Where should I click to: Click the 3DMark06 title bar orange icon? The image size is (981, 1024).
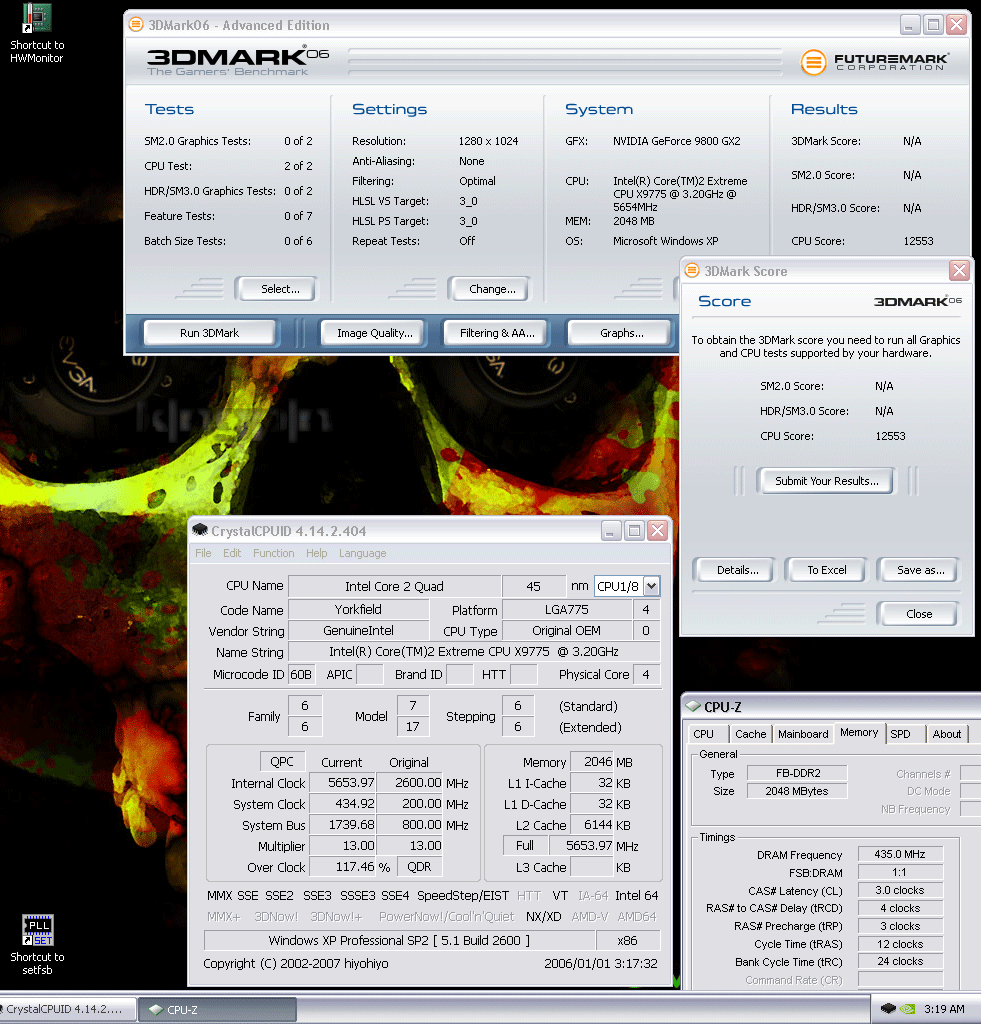click(x=136, y=25)
